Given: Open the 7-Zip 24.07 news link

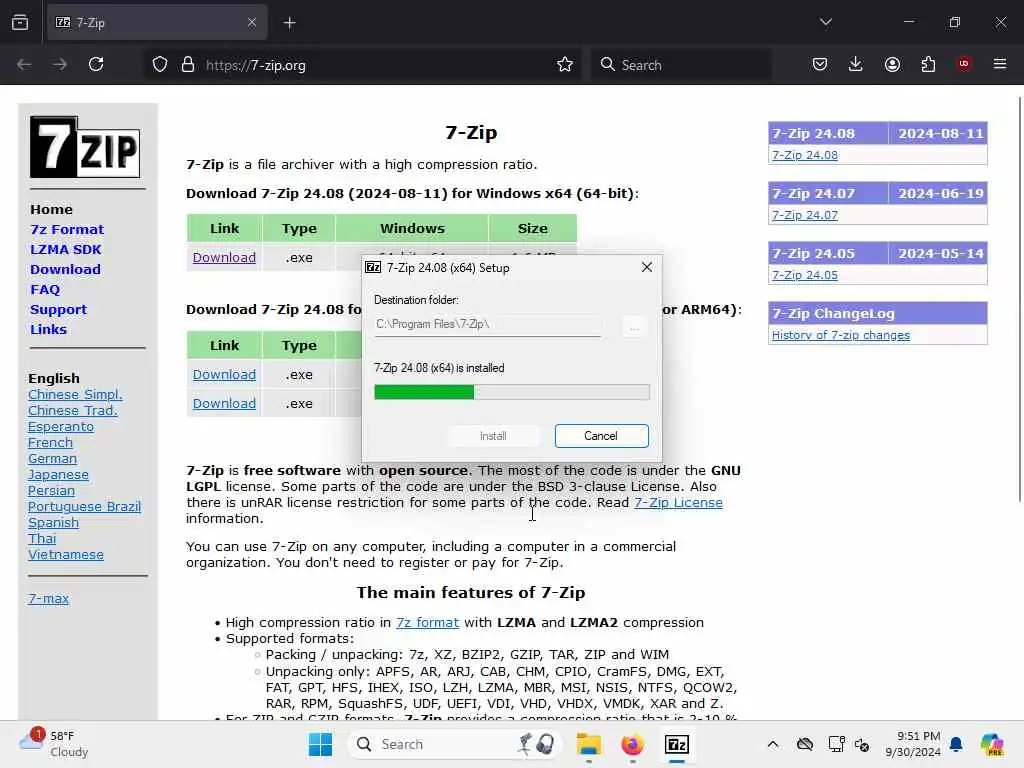Looking at the screenshot, I should pos(805,215).
